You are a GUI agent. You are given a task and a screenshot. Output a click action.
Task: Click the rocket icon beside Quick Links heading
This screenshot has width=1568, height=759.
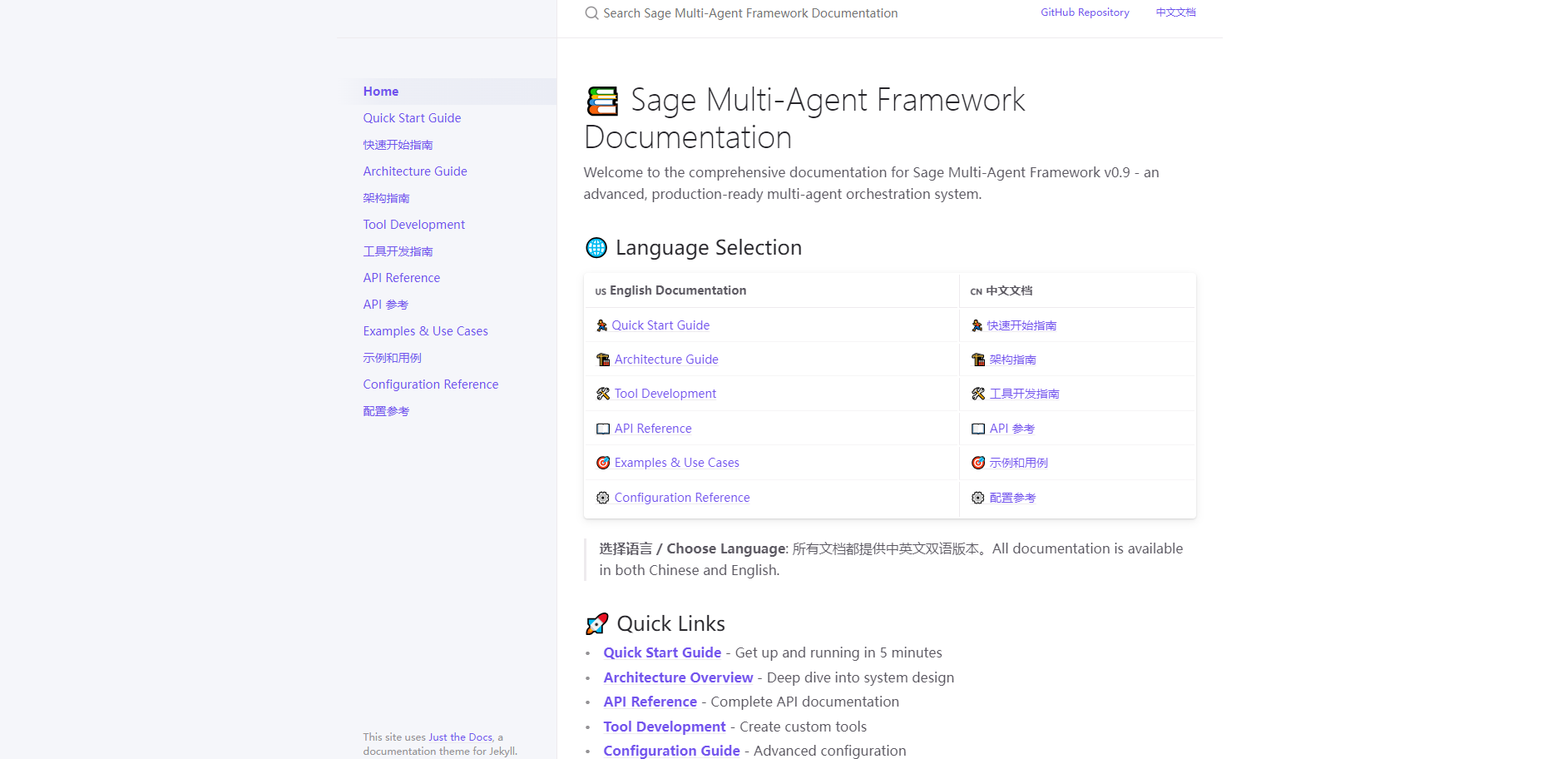click(x=596, y=623)
